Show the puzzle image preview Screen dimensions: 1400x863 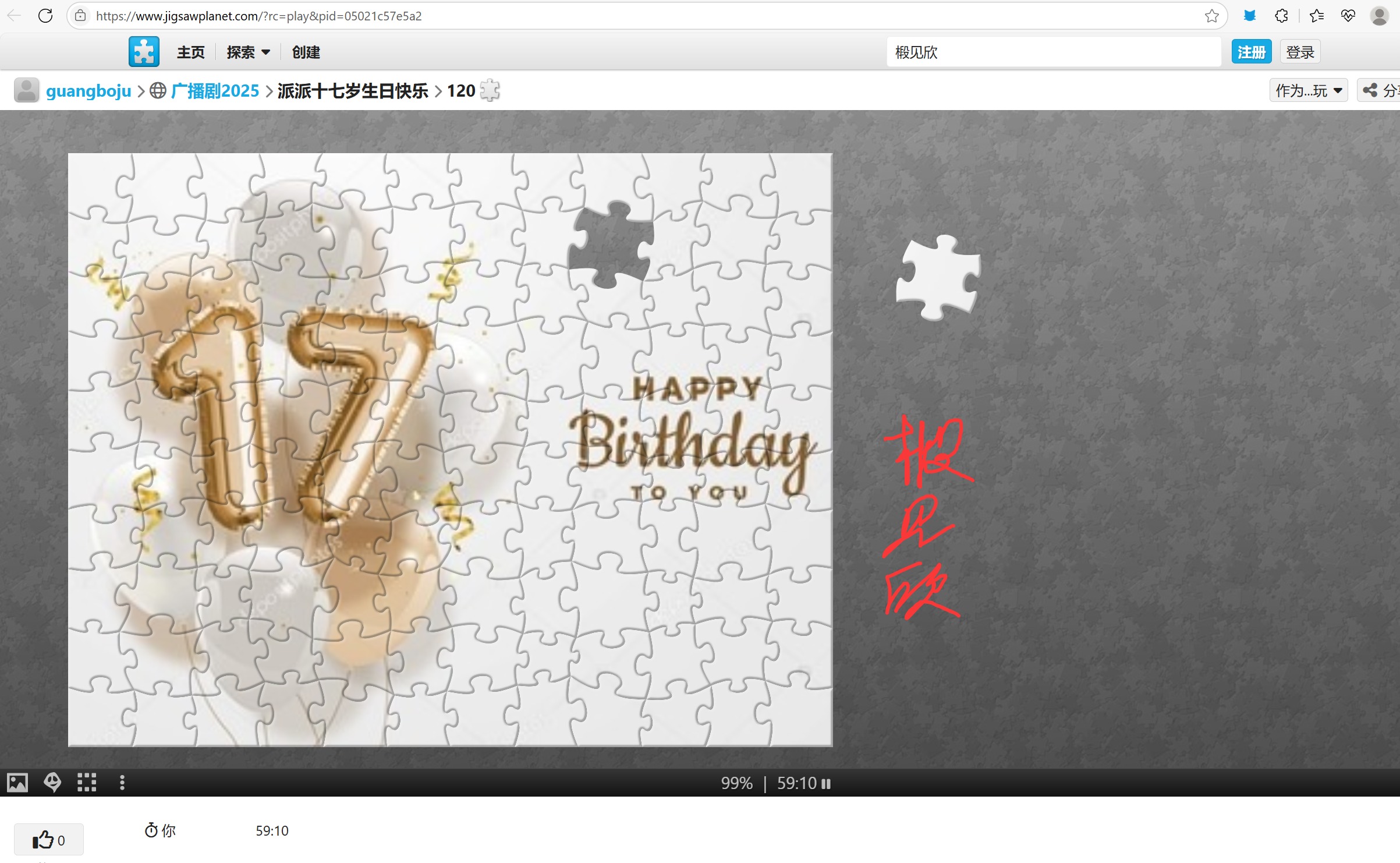[17, 783]
